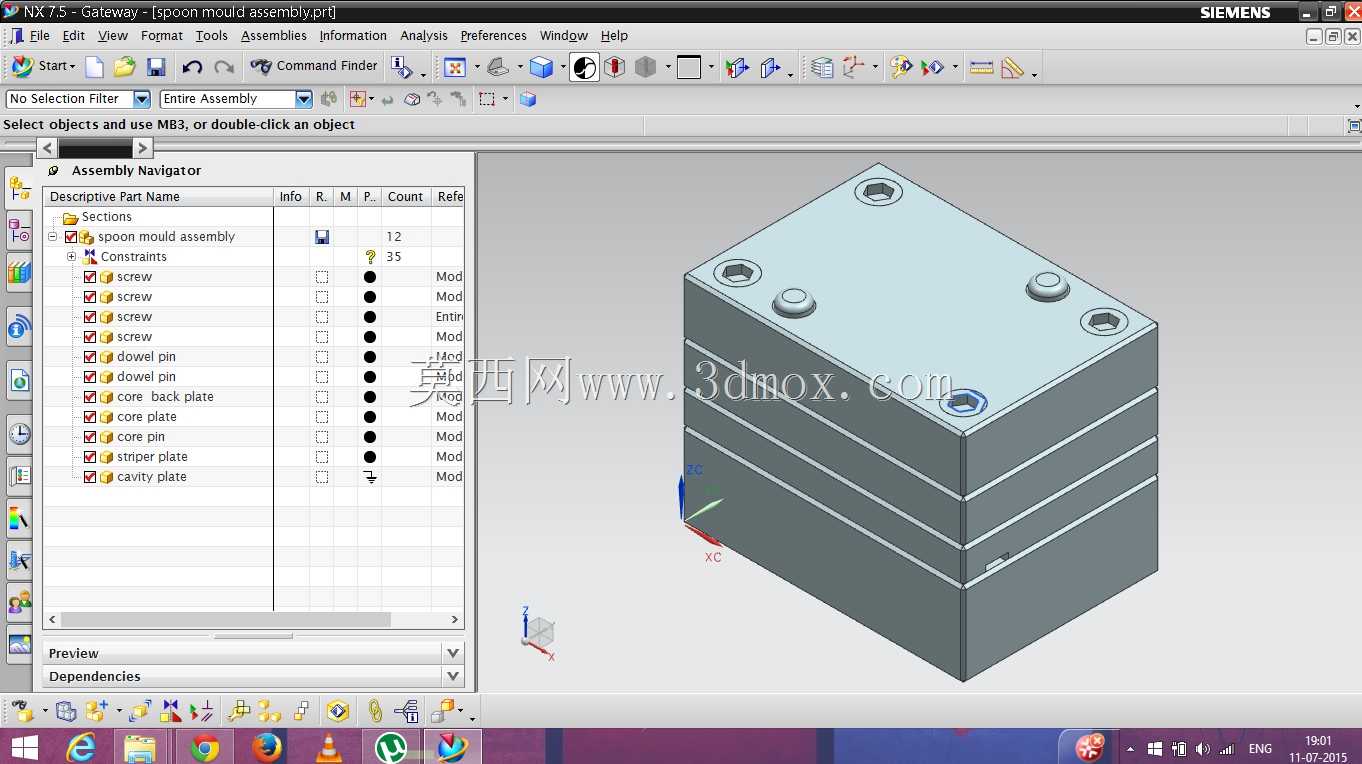
Task: Open the Assemblies menu
Action: 274,35
